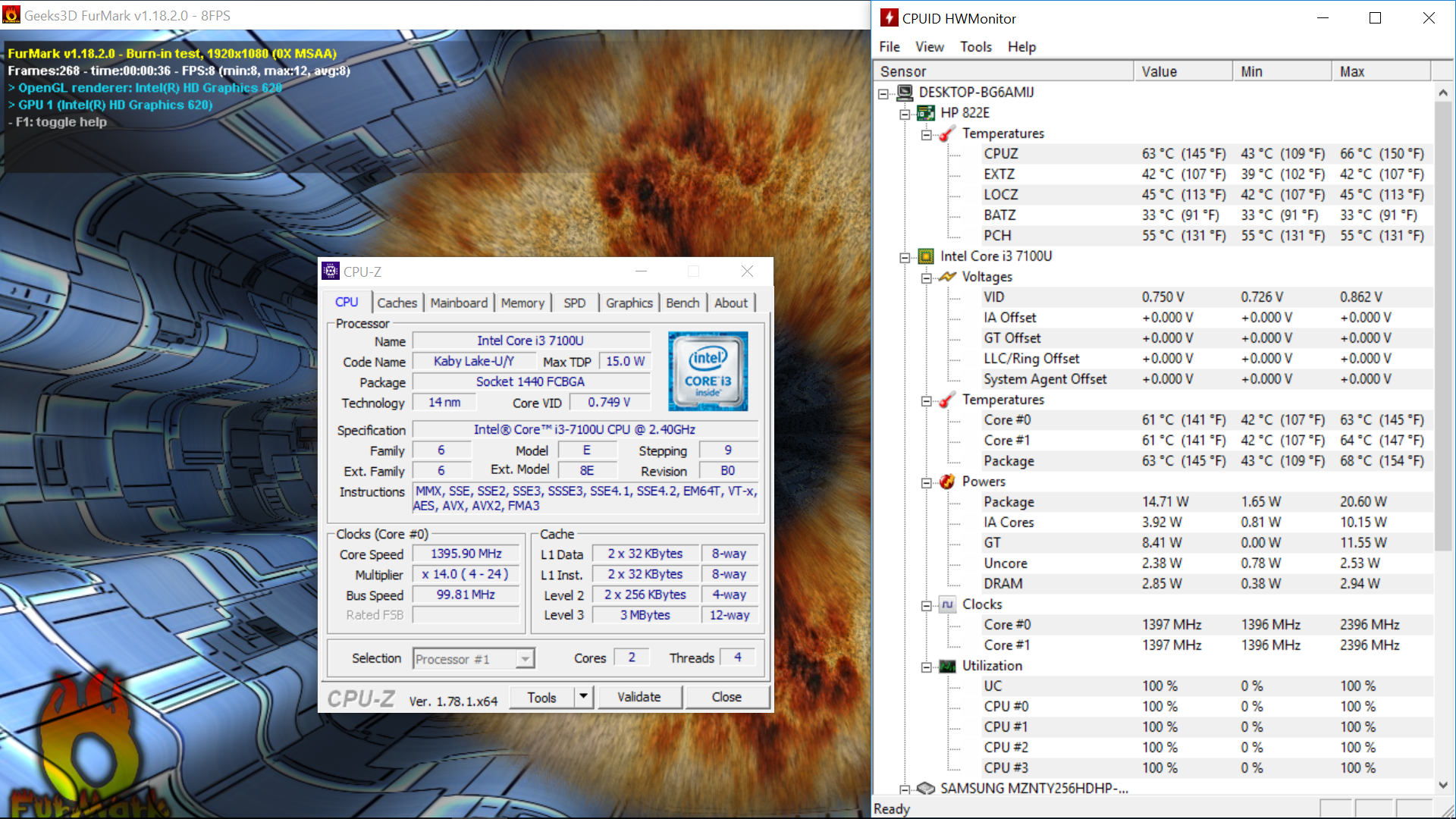Click the Name field Intel Core i3 7100U
1456x819 pixels.
coord(531,341)
